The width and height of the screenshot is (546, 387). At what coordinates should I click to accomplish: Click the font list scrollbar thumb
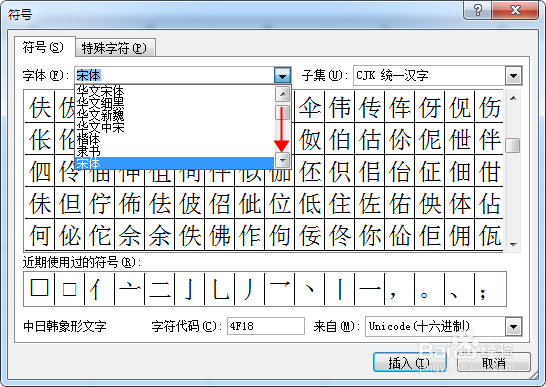coord(282,113)
